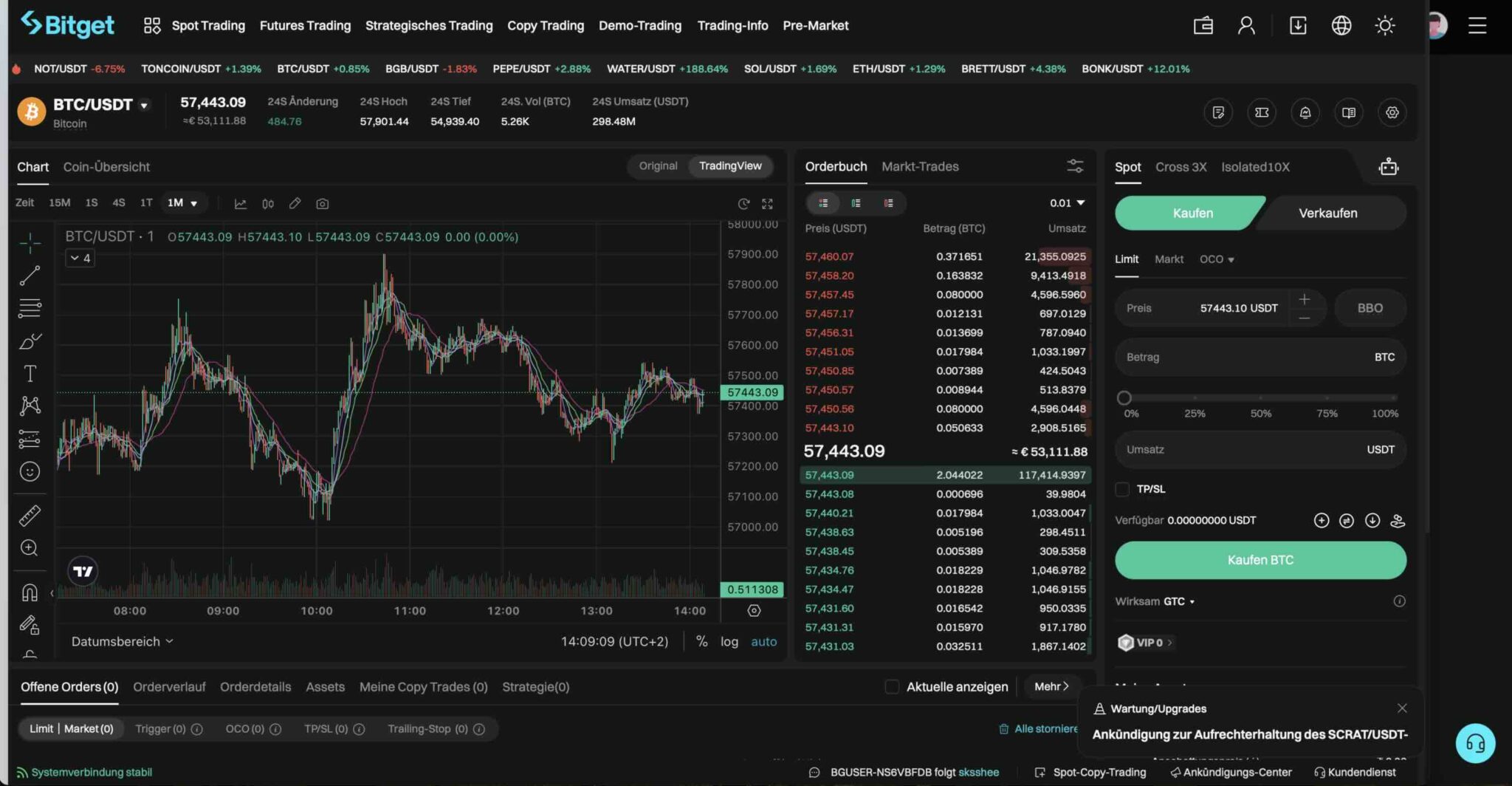Open price alert settings via the bell icon
This screenshot has height=786, width=1512.
click(x=1305, y=112)
